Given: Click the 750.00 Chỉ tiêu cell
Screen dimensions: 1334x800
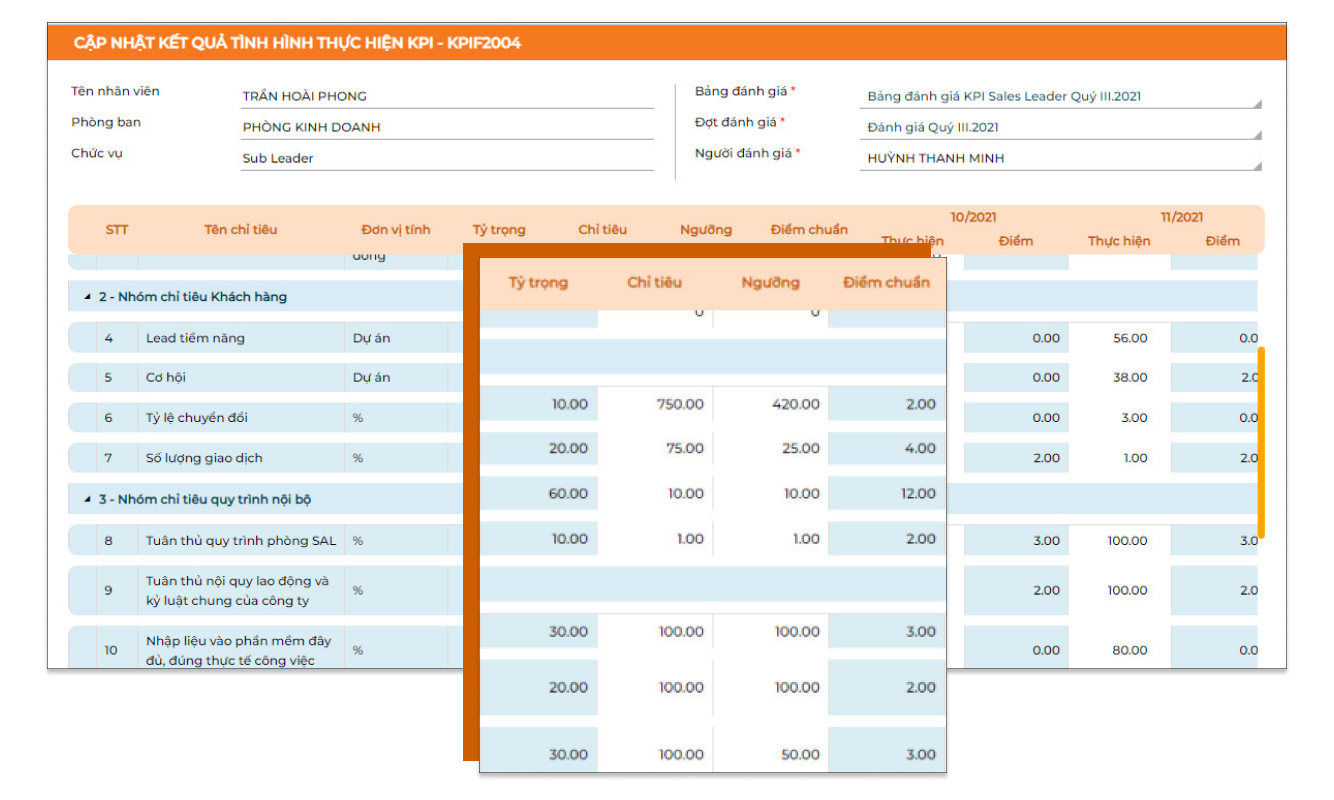Looking at the screenshot, I should click(x=680, y=405).
